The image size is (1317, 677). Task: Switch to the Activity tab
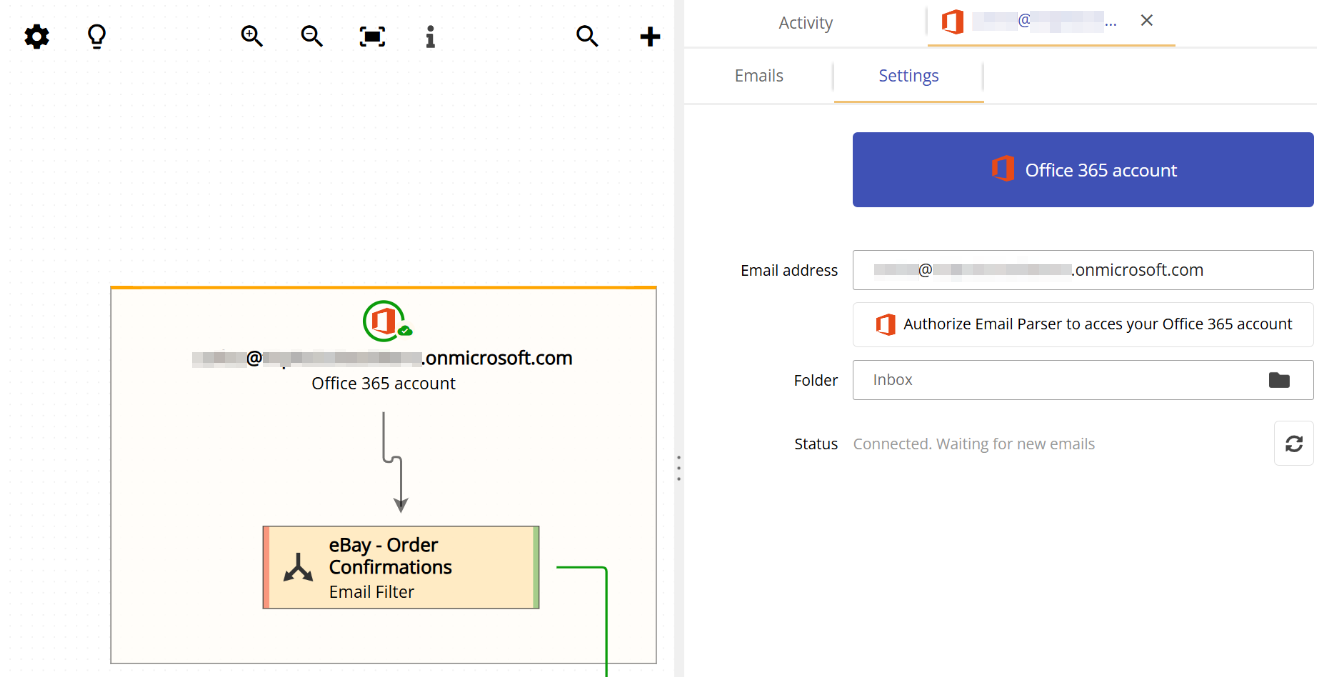click(805, 22)
